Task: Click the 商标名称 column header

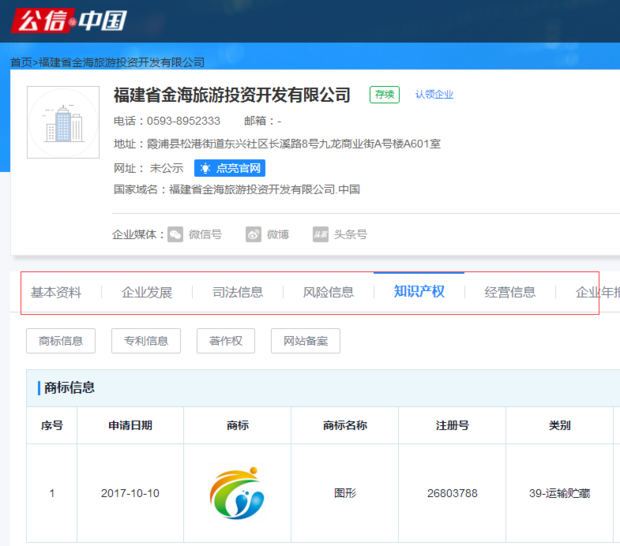Action: tap(345, 425)
